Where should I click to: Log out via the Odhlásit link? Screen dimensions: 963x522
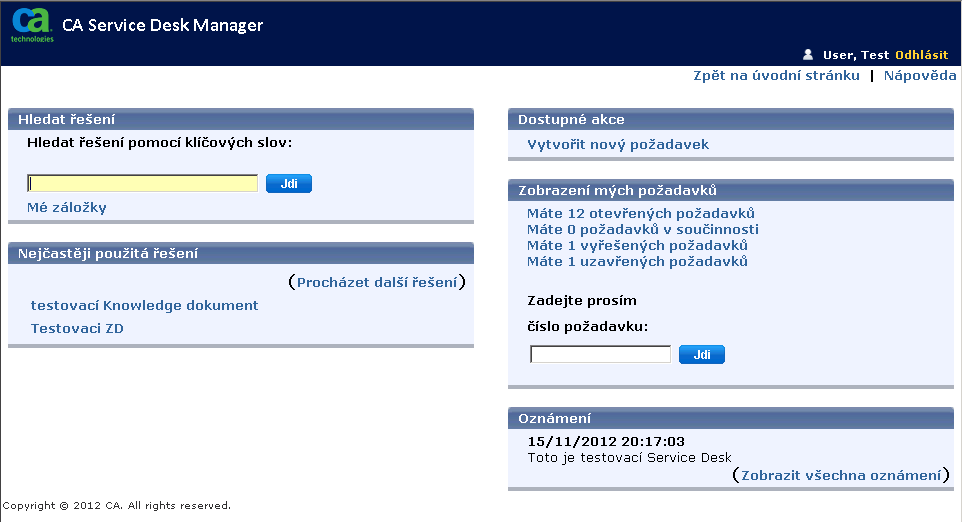[x=921, y=55]
